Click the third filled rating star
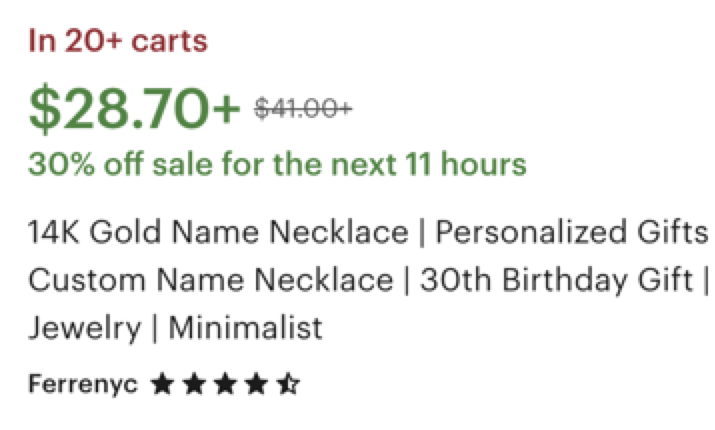715x430 pixels. (x=225, y=383)
